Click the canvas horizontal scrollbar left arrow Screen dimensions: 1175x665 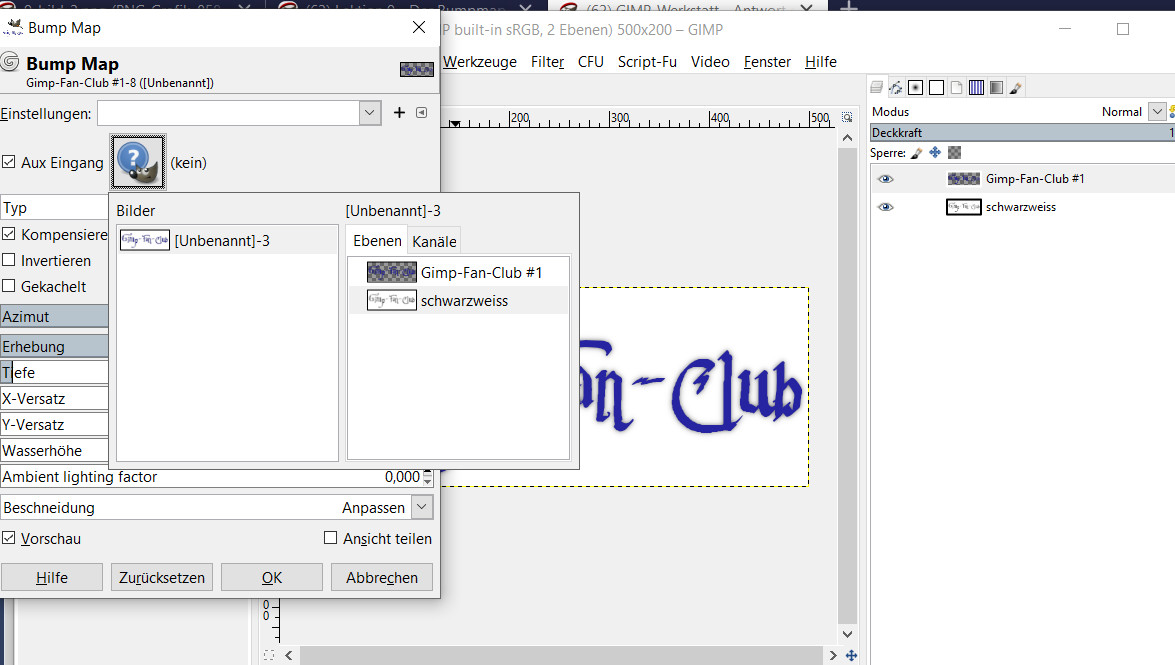point(289,655)
